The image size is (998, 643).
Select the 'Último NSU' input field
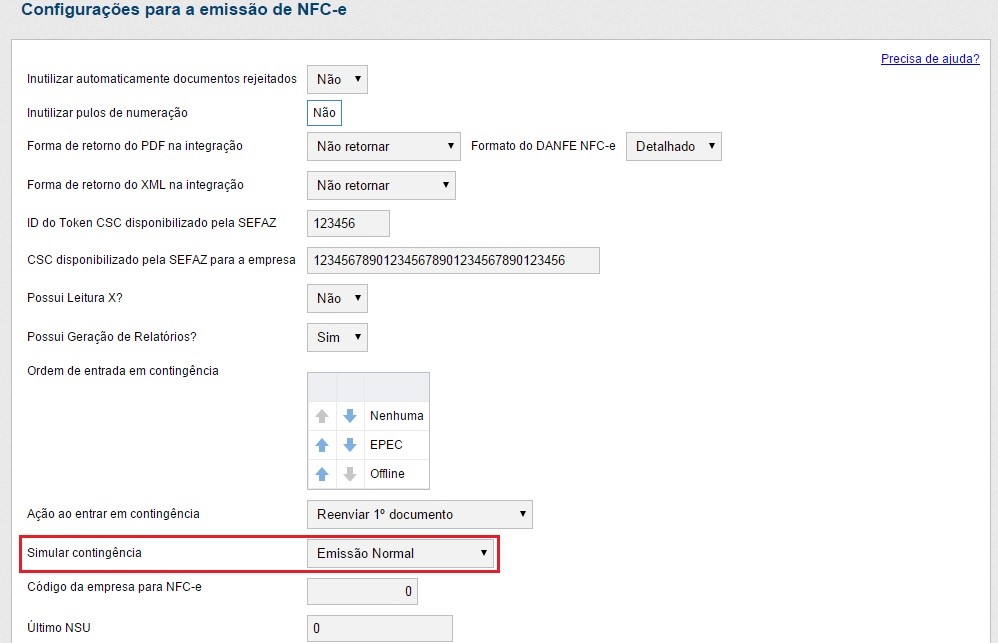click(x=379, y=629)
